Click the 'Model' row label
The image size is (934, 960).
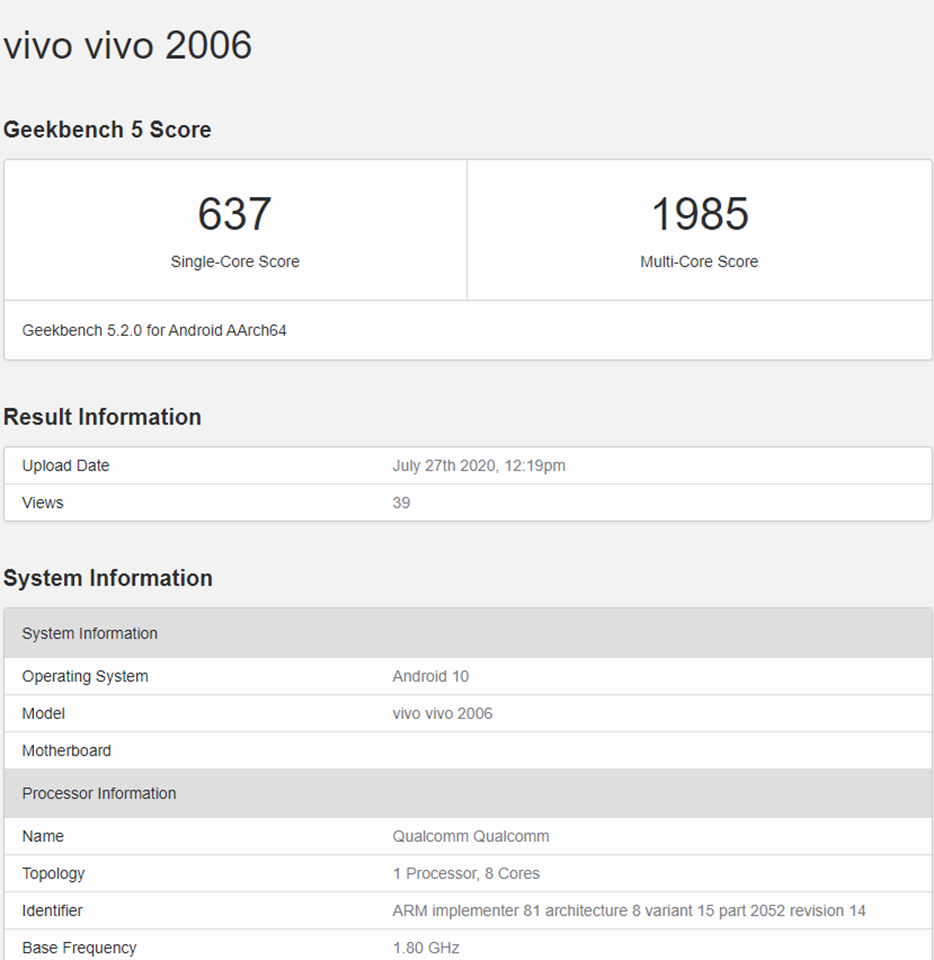click(x=43, y=713)
